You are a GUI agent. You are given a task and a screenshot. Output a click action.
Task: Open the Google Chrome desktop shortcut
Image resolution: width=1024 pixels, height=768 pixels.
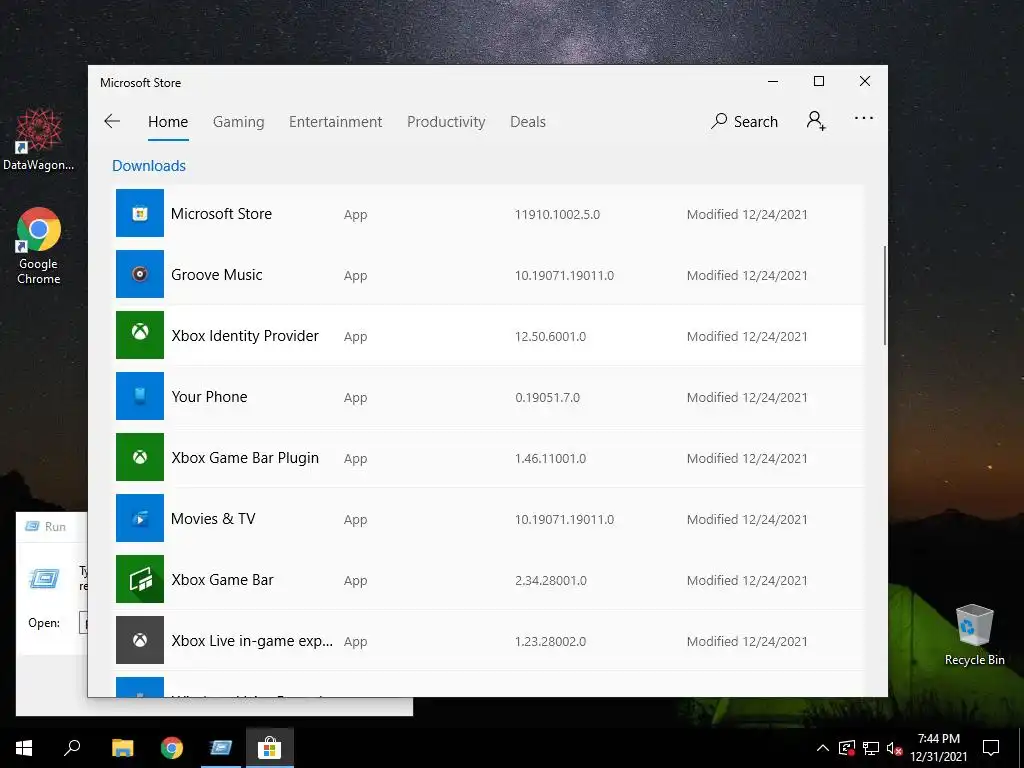click(39, 246)
